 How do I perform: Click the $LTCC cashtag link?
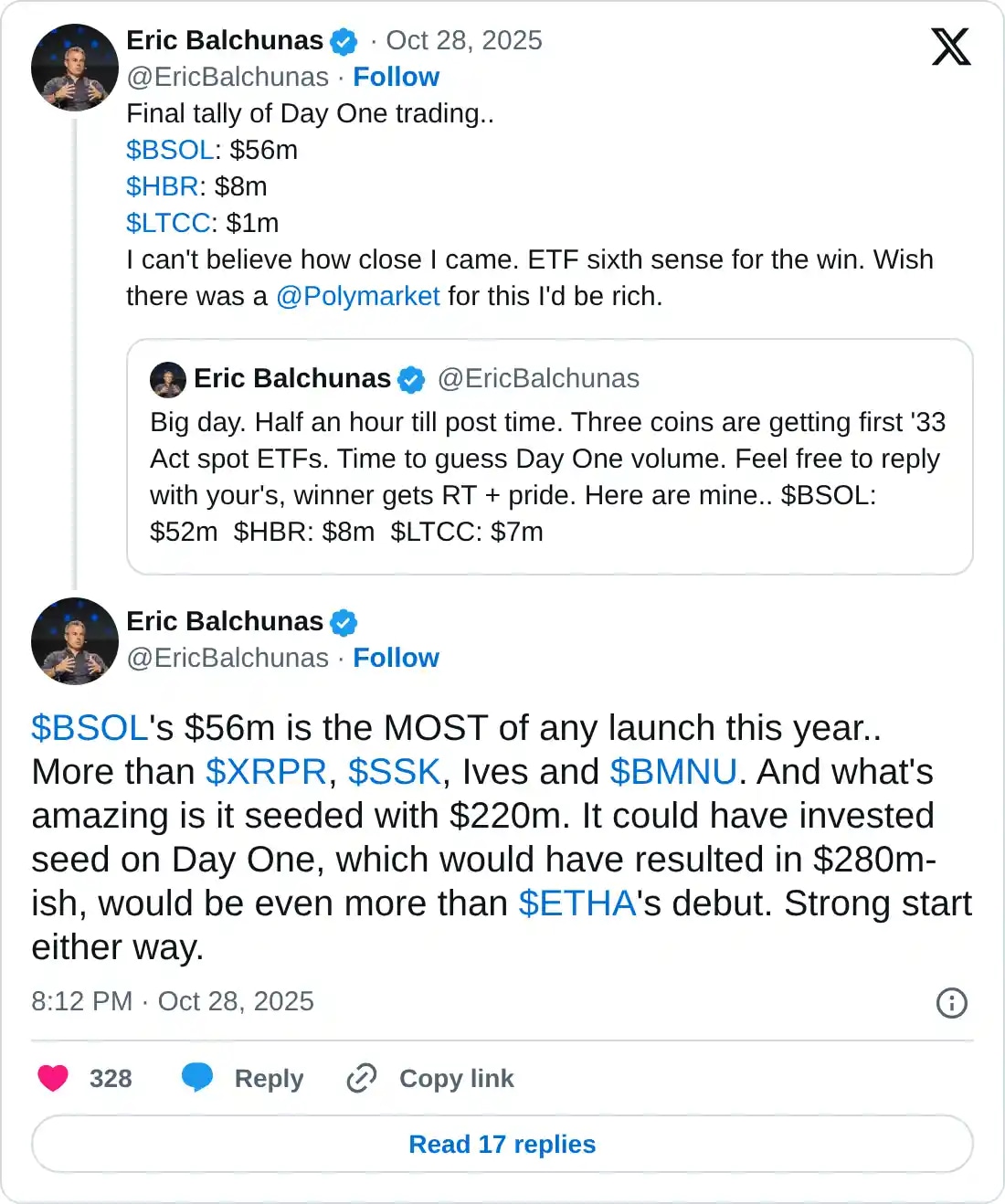click(165, 223)
